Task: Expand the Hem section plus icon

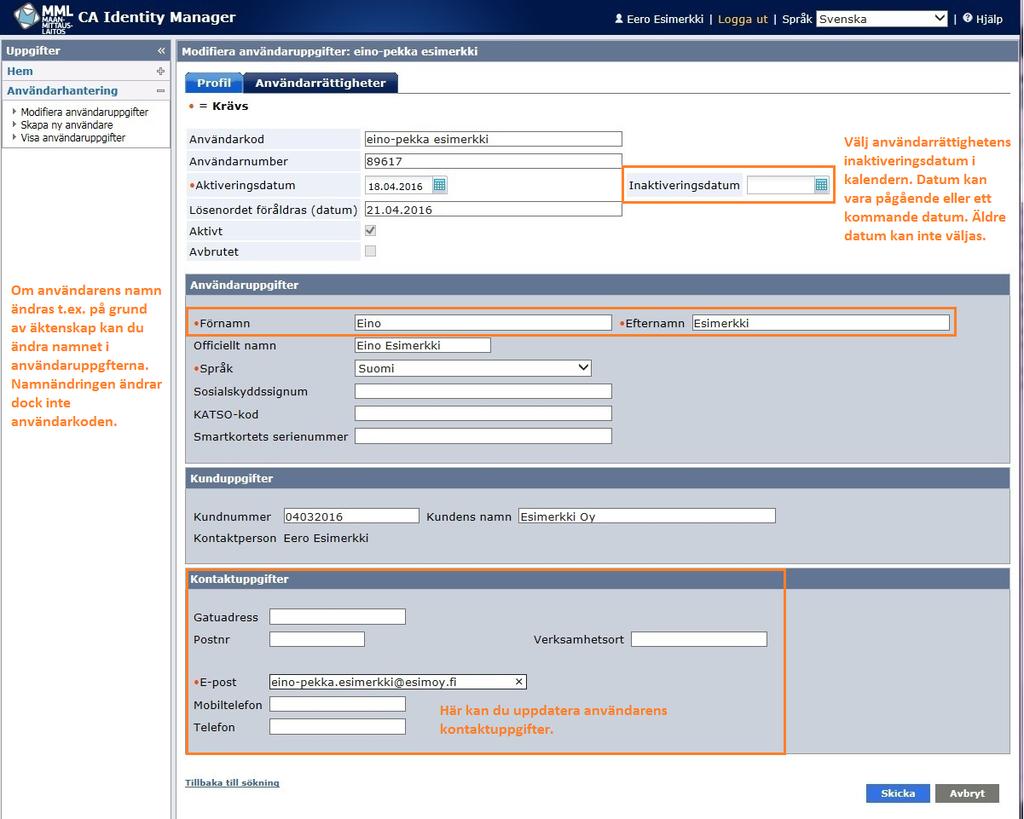Action: coord(161,71)
